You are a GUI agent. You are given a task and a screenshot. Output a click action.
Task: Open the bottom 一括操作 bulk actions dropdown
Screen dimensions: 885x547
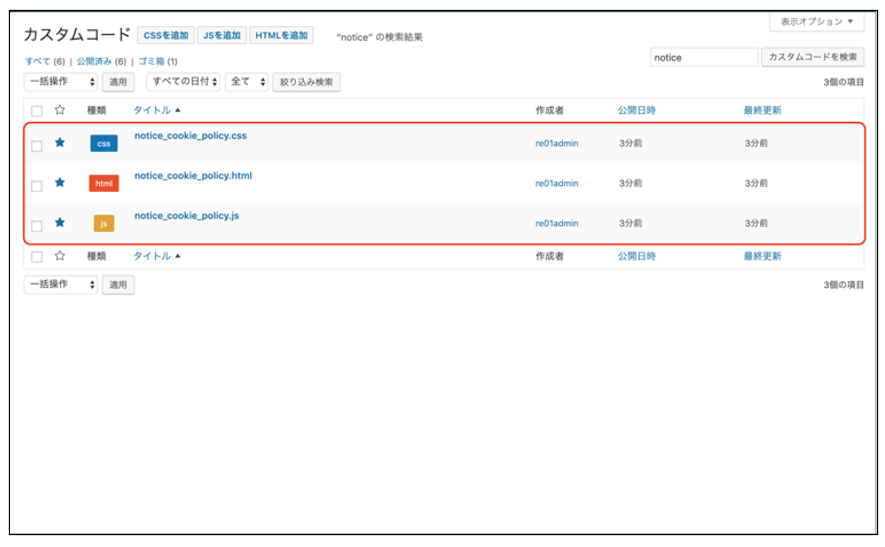pos(61,285)
